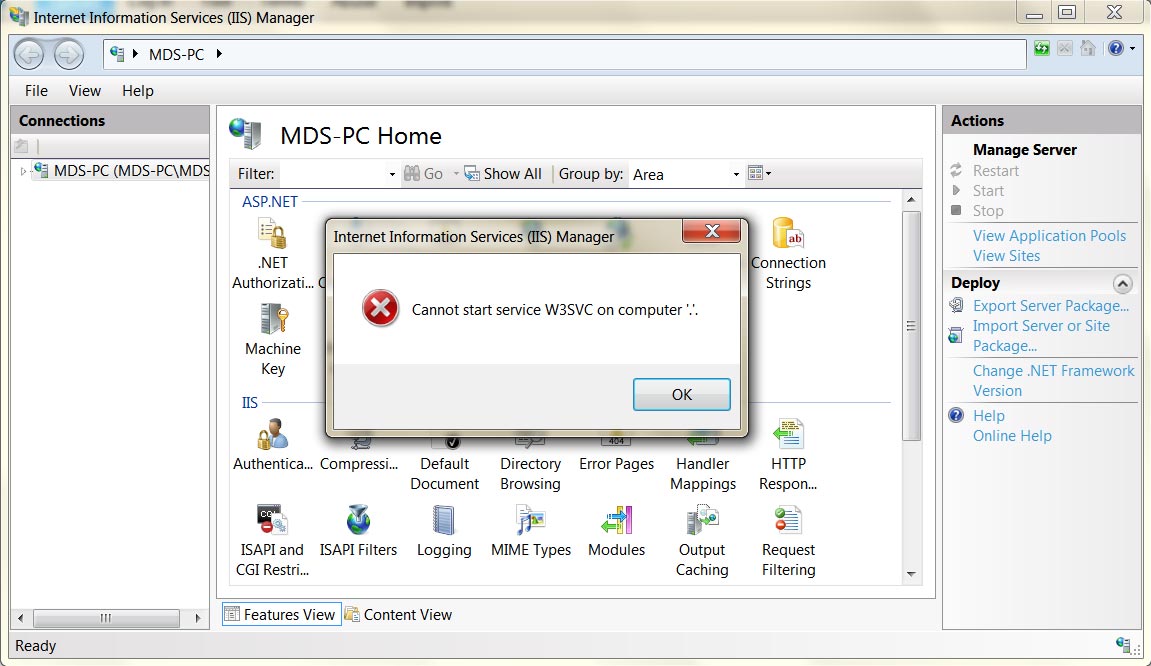Click the Stop loading toolbar icon
Viewport: 1151px width, 666px height.
click(1065, 49)
